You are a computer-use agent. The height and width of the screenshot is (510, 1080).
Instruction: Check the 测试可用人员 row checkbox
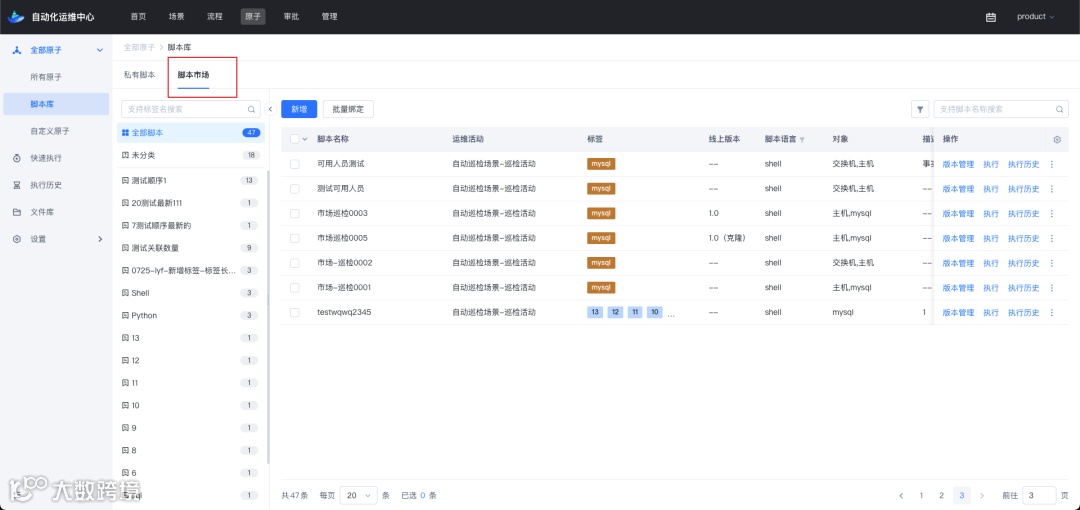click(295, 189)
